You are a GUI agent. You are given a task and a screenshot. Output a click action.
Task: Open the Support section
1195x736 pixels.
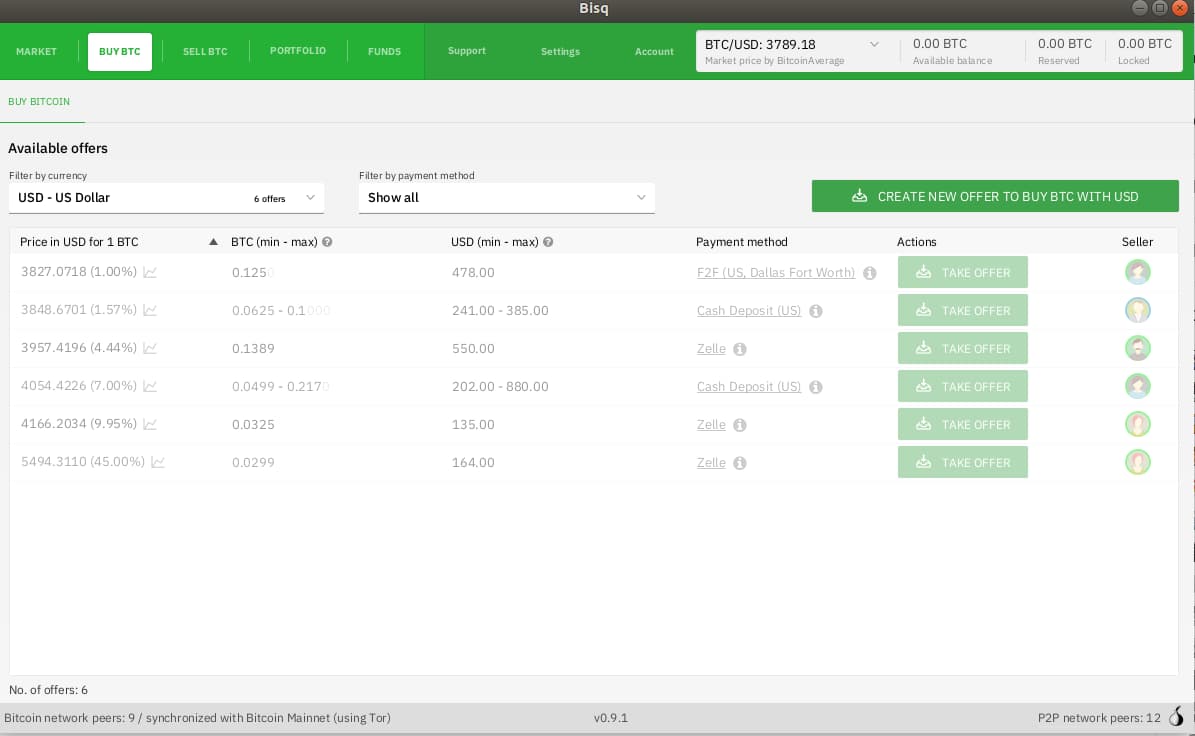(x=466, y=50)
